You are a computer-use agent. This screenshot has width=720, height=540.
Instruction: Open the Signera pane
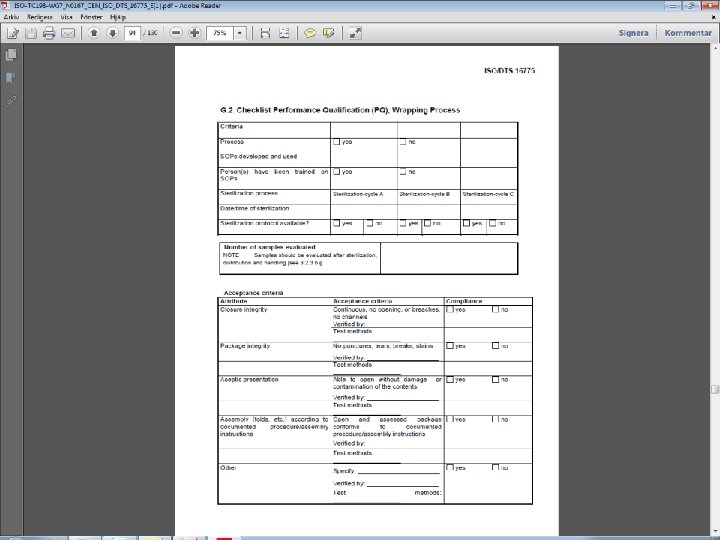[x=633, y=33]
